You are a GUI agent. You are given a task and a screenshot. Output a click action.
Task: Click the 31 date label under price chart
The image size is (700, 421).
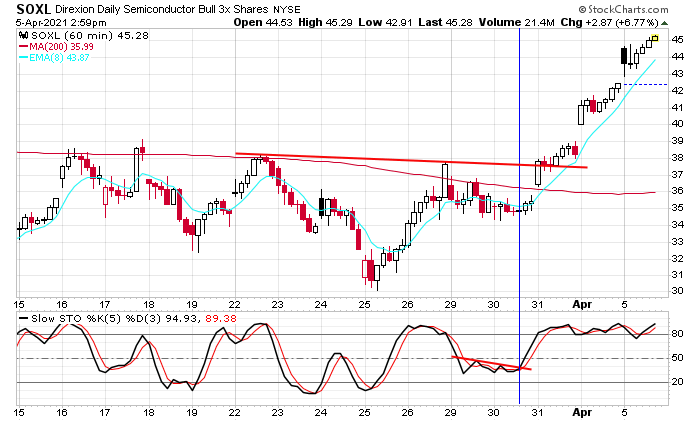point(537,304)
